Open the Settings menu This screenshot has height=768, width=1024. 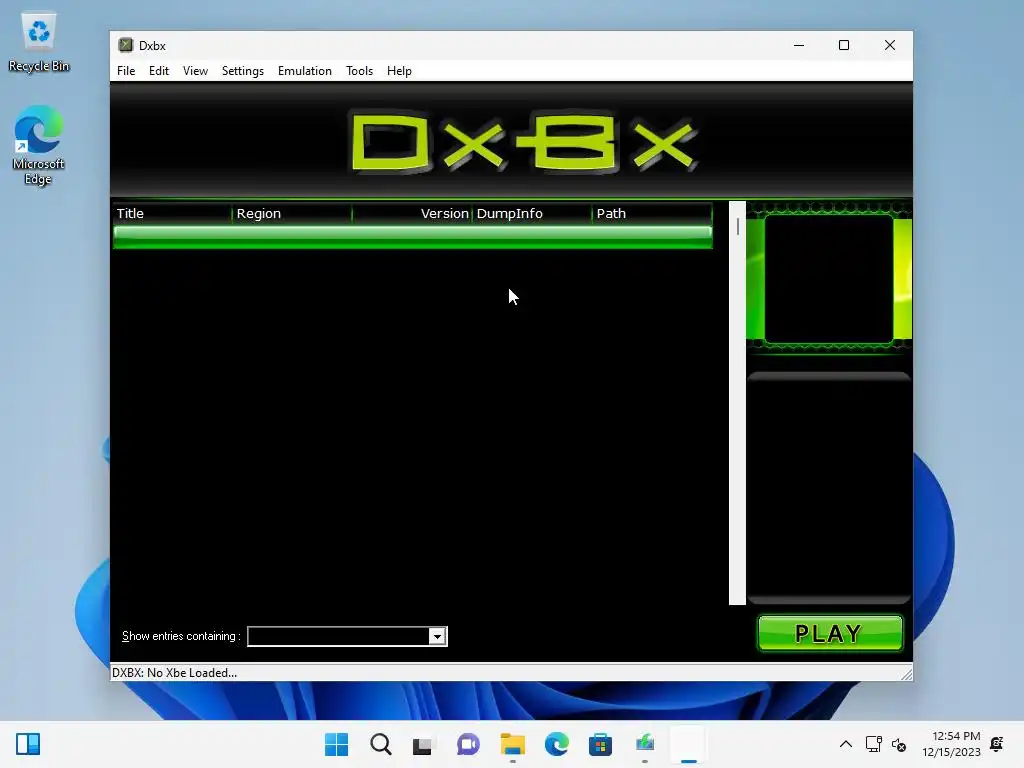[242, 71]
